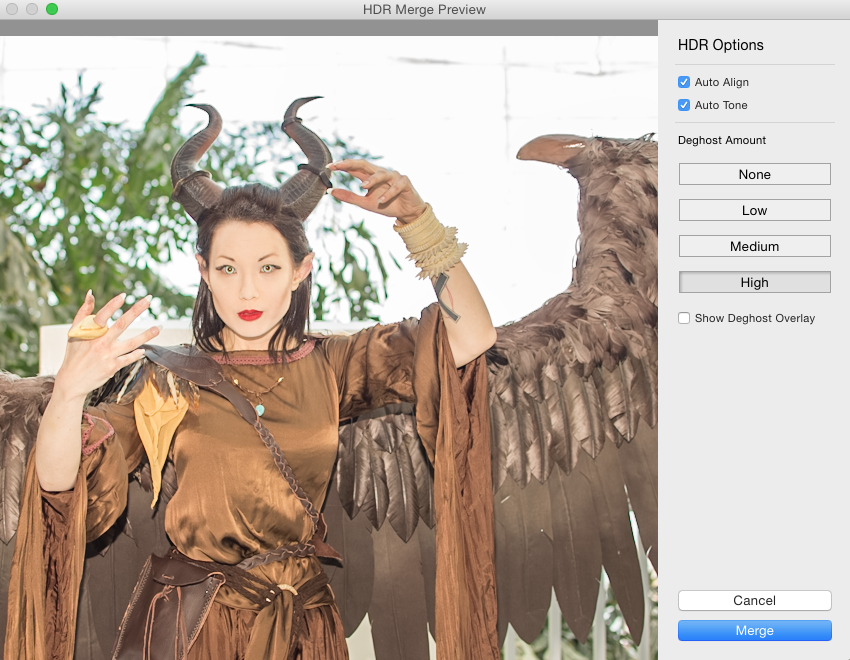Select the High deghost amount
Screen dimensions: 850x660
pos(755,282)
